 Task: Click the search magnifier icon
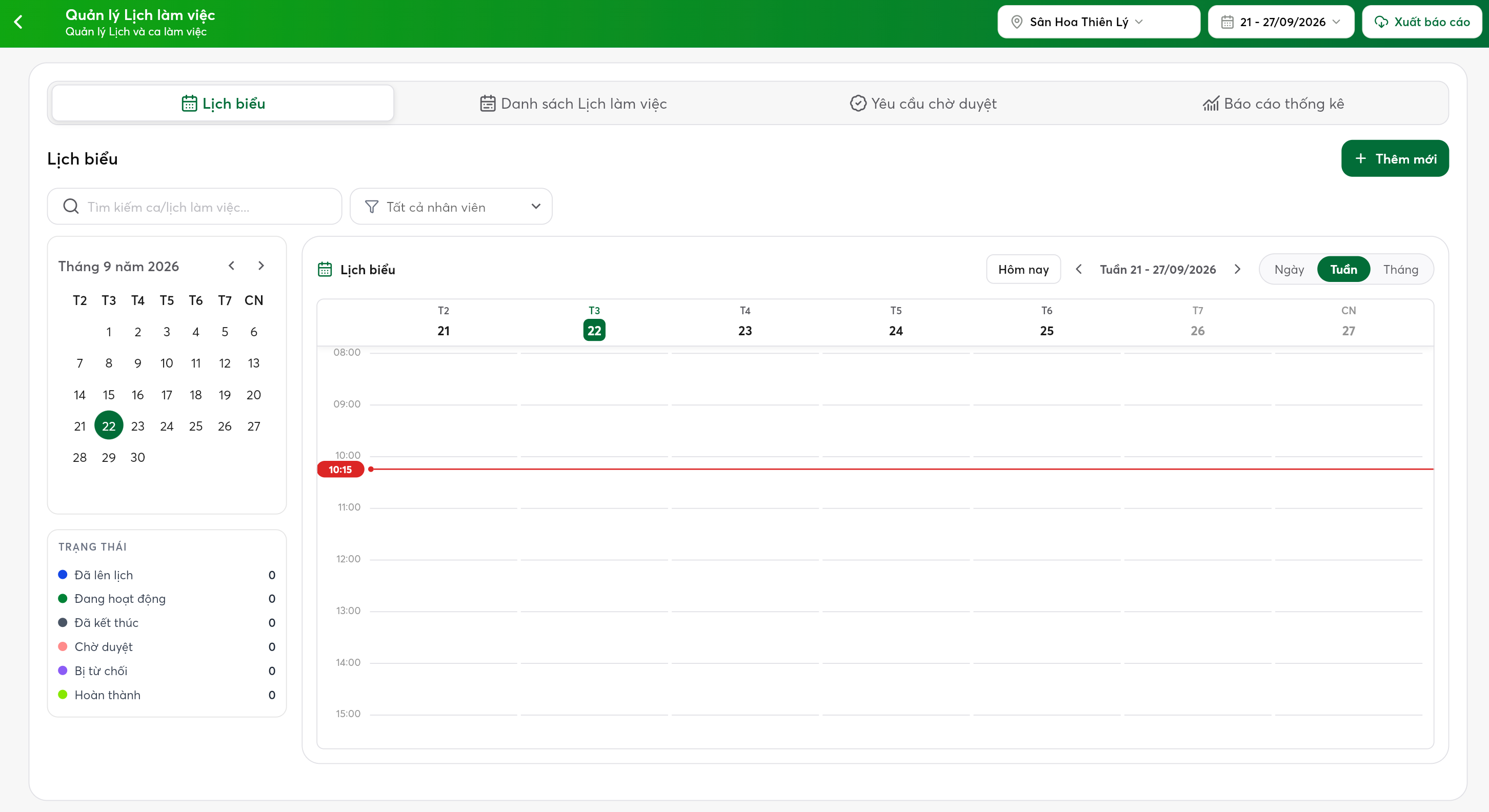pos(71,206)
